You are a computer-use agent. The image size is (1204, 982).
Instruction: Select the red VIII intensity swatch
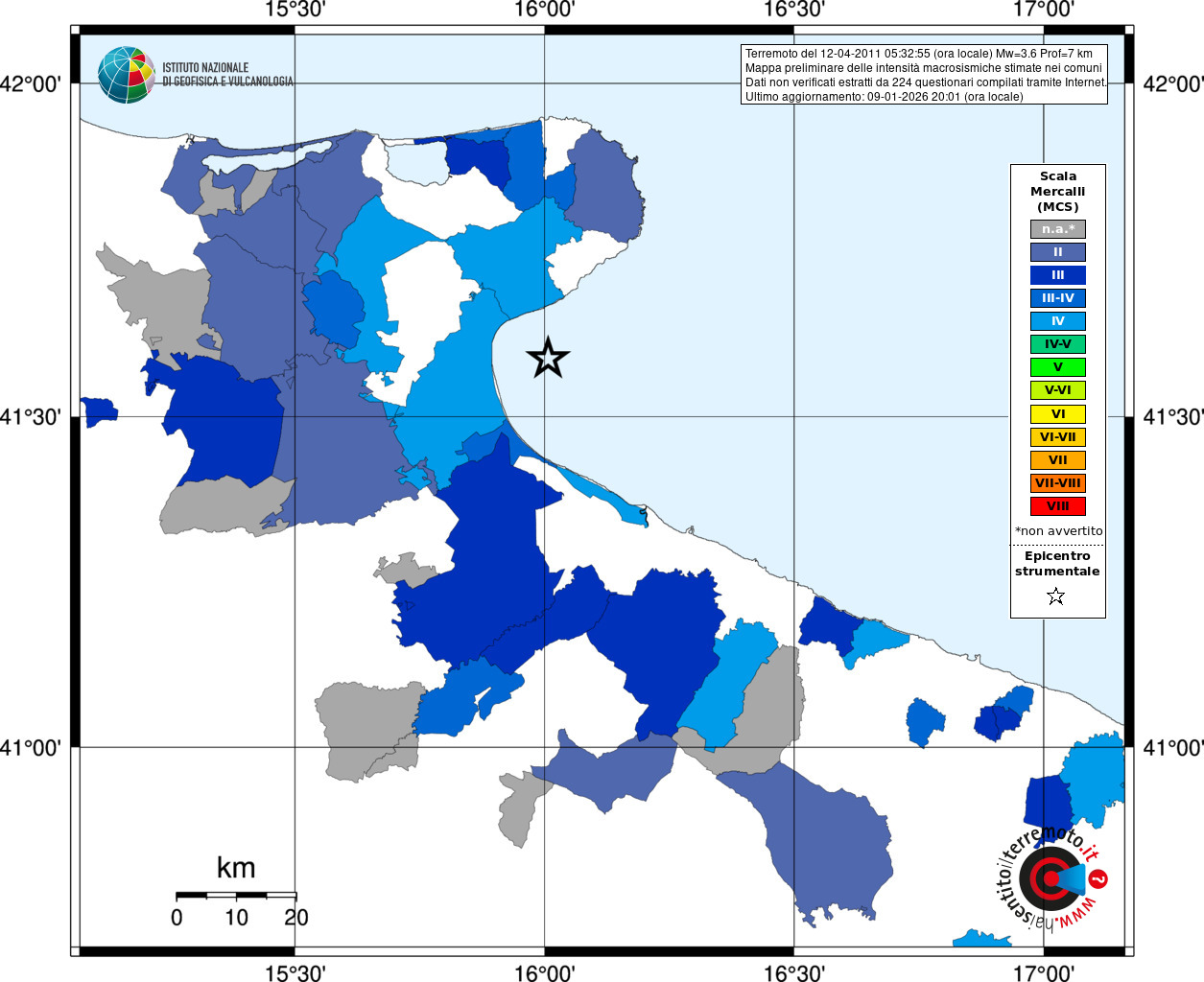(x=1058, y=506)
